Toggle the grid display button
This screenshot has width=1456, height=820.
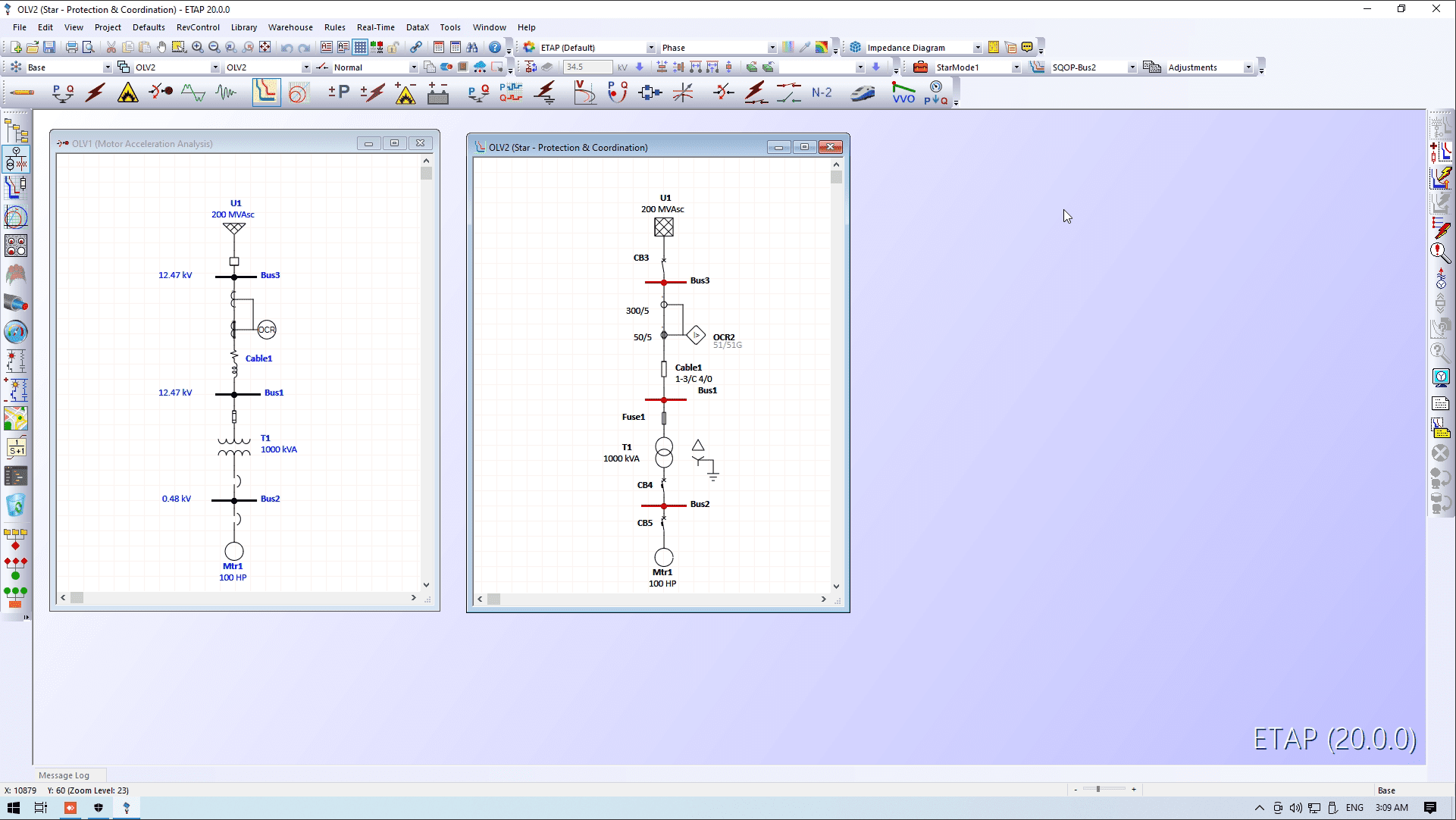coord(360,47)
